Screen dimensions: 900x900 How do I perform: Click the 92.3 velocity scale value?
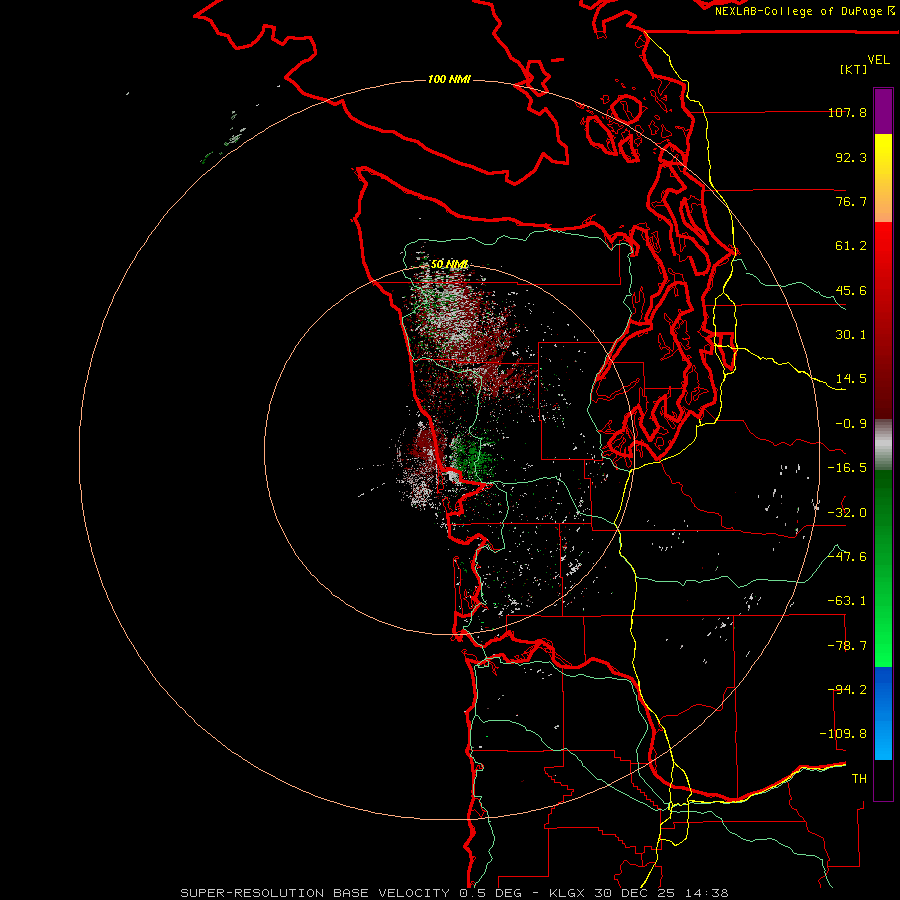point(851,157)
